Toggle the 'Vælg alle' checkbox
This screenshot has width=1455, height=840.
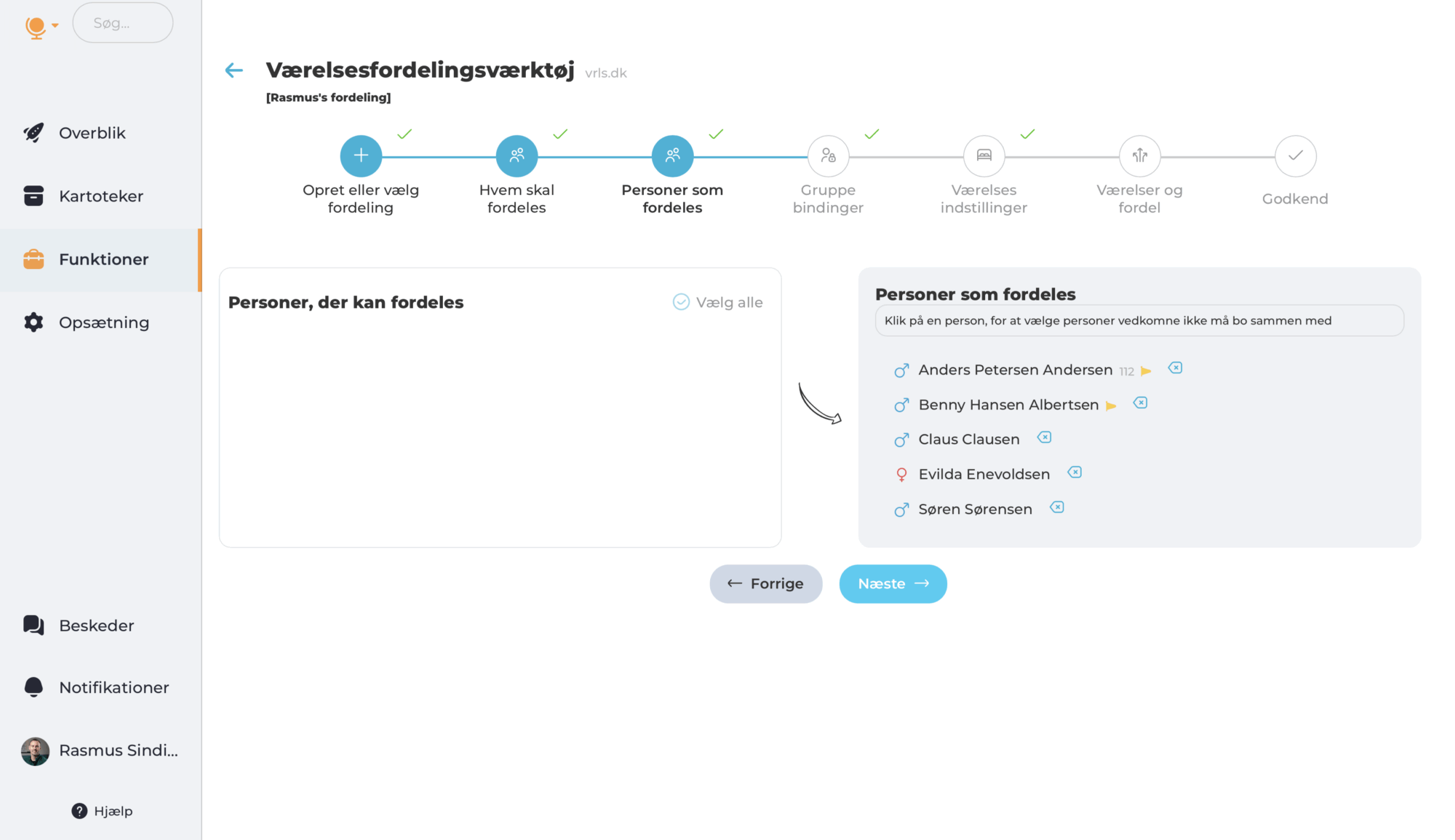pyautogui.click(x=681, y=302)
